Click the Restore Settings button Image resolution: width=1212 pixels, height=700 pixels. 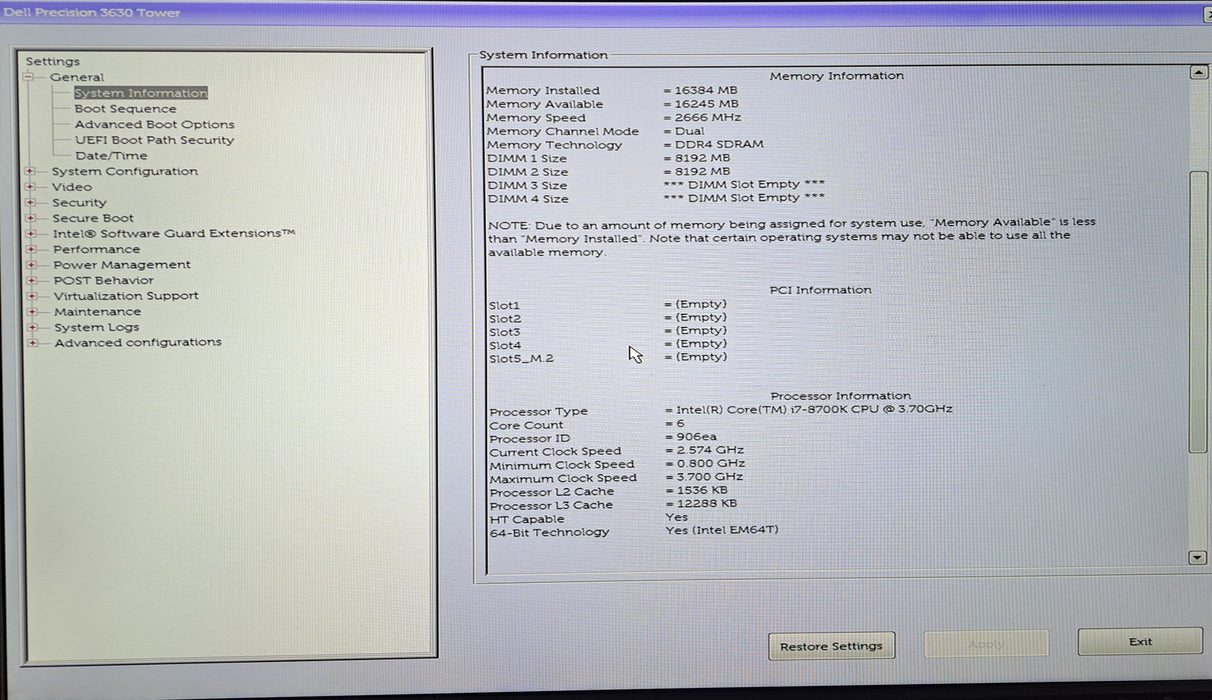[832, 646]
